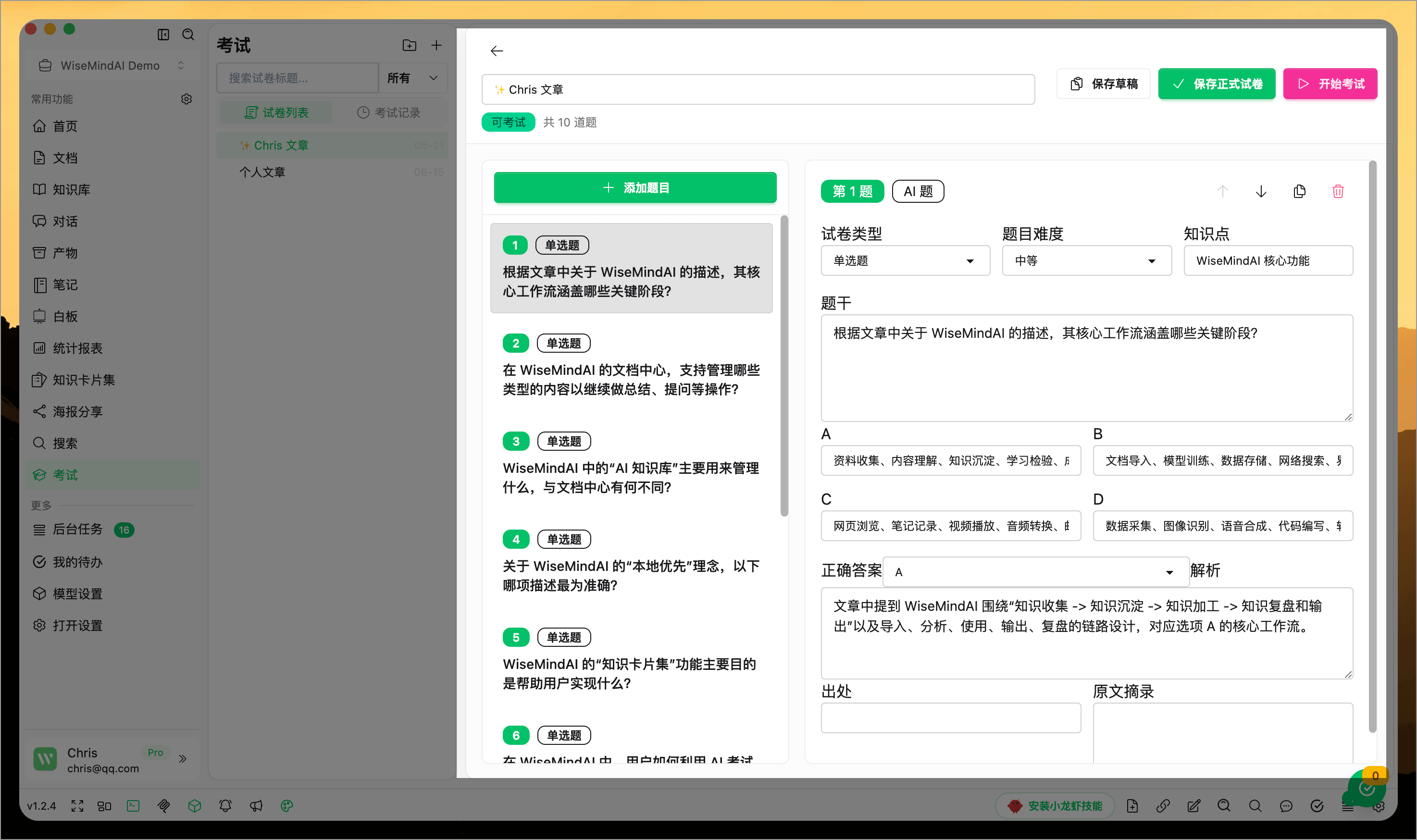
Task: Select Chris 文章 exam in list
Action: 332,146
